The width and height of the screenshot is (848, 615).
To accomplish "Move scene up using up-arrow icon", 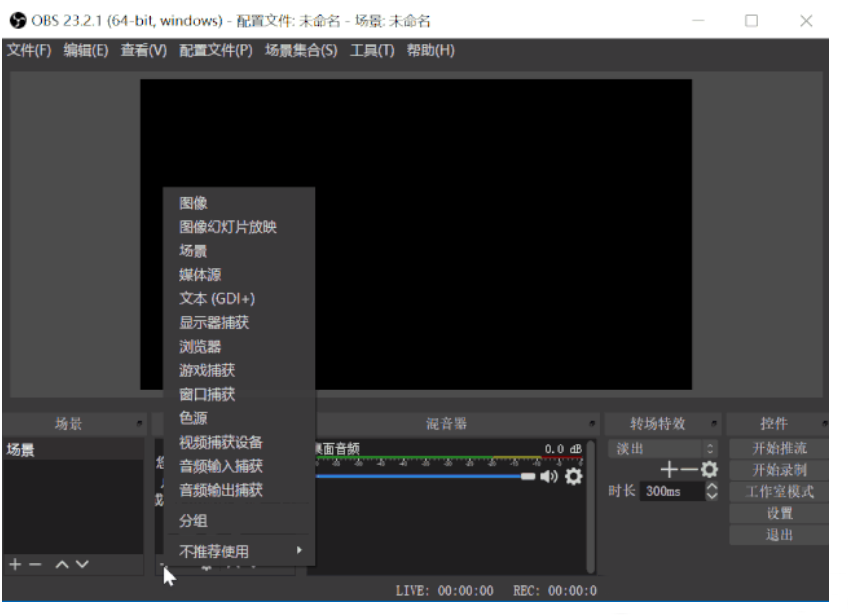I will tap(62, 565).
